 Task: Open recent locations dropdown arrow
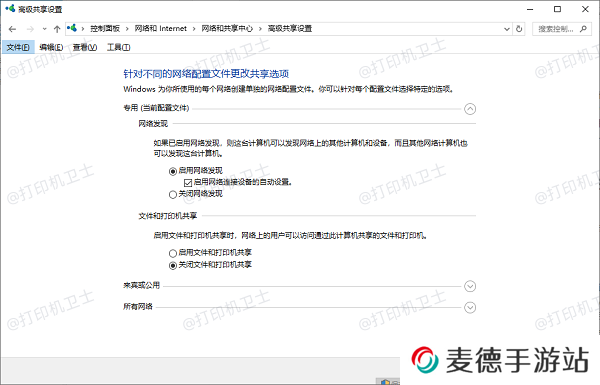click(44, 29)
